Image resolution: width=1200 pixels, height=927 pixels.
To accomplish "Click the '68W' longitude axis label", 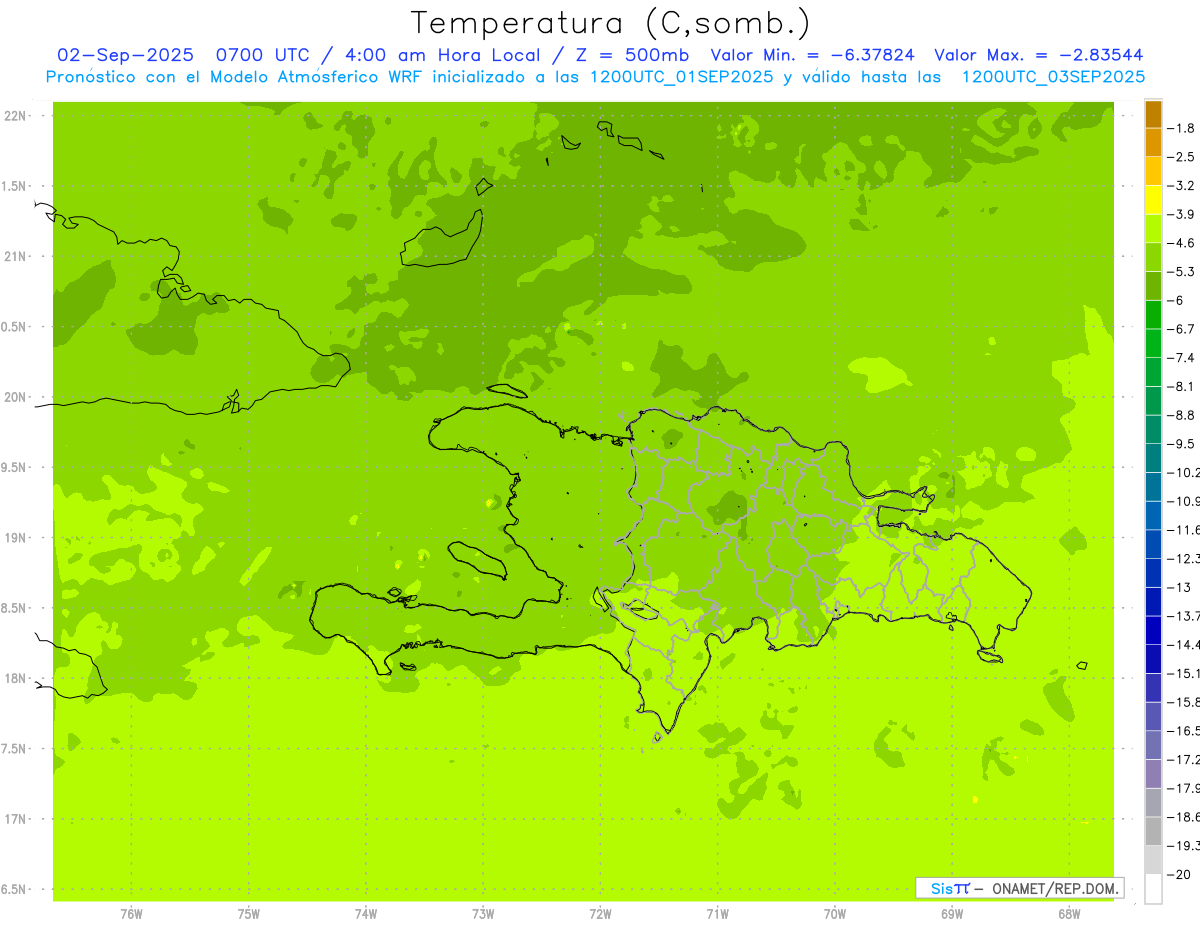I will click(x=1069, y=914).
